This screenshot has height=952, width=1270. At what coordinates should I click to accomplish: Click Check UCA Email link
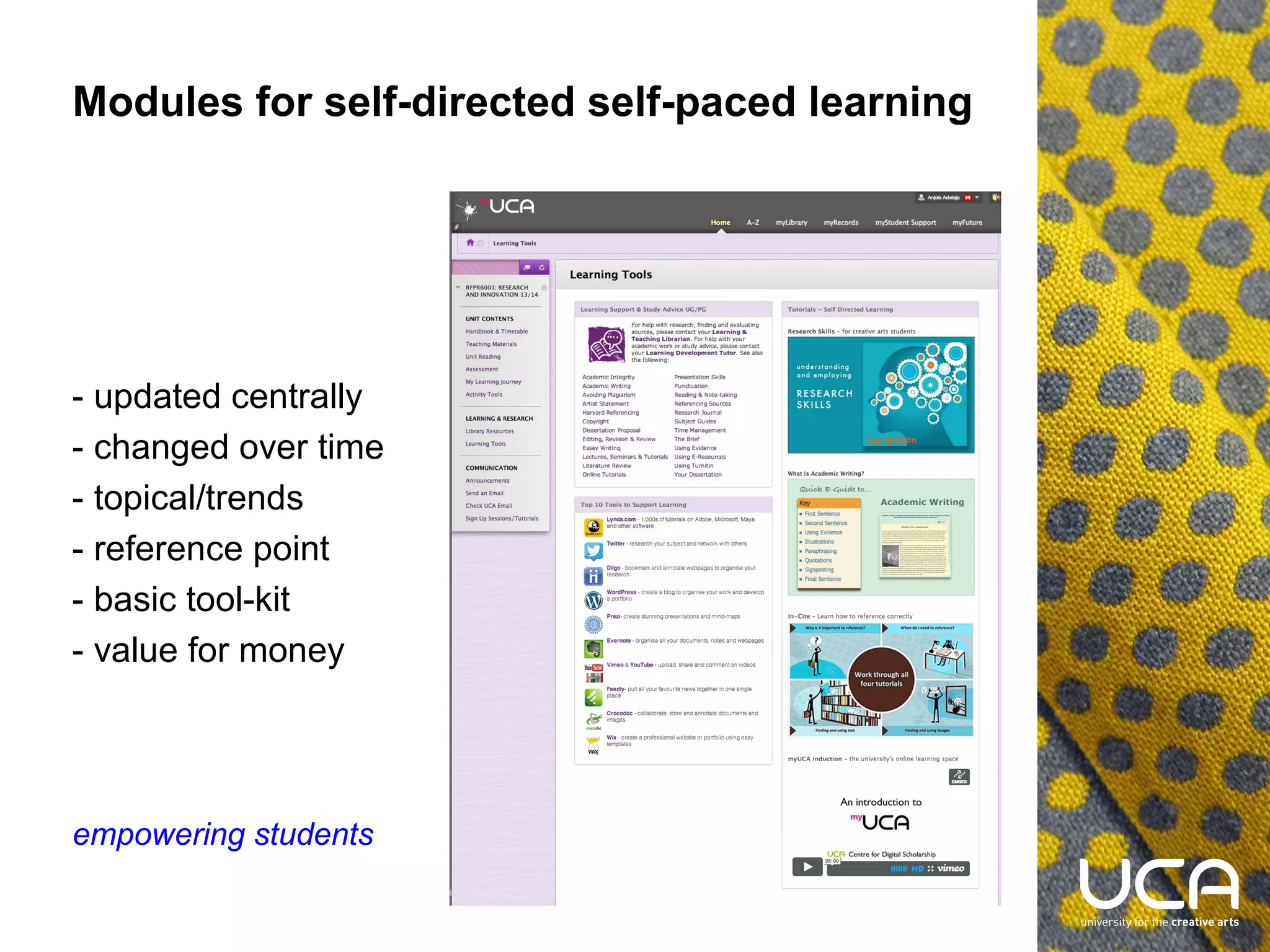tap(489, 506)
